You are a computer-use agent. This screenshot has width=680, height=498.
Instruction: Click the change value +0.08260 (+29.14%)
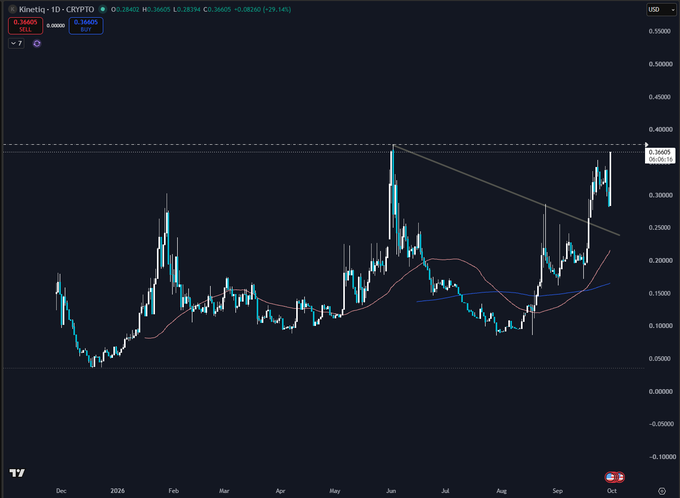263,9
